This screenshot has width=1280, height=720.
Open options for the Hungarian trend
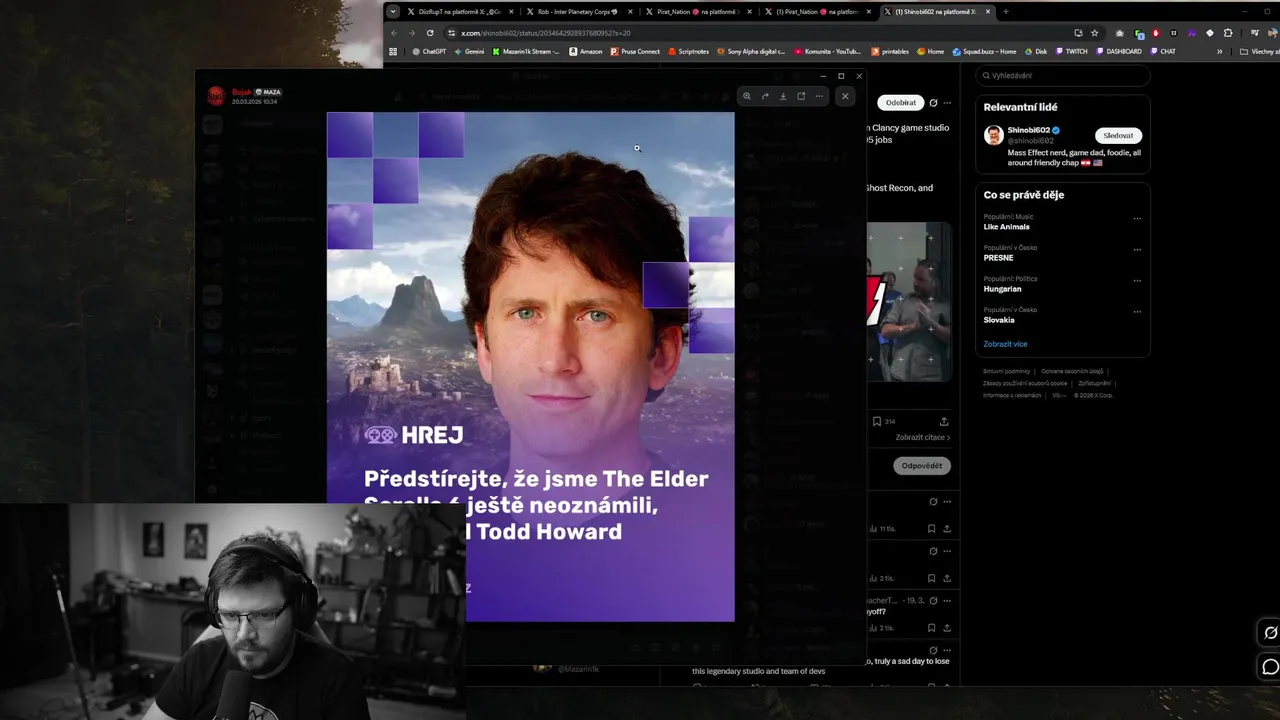click(1137, 280)
